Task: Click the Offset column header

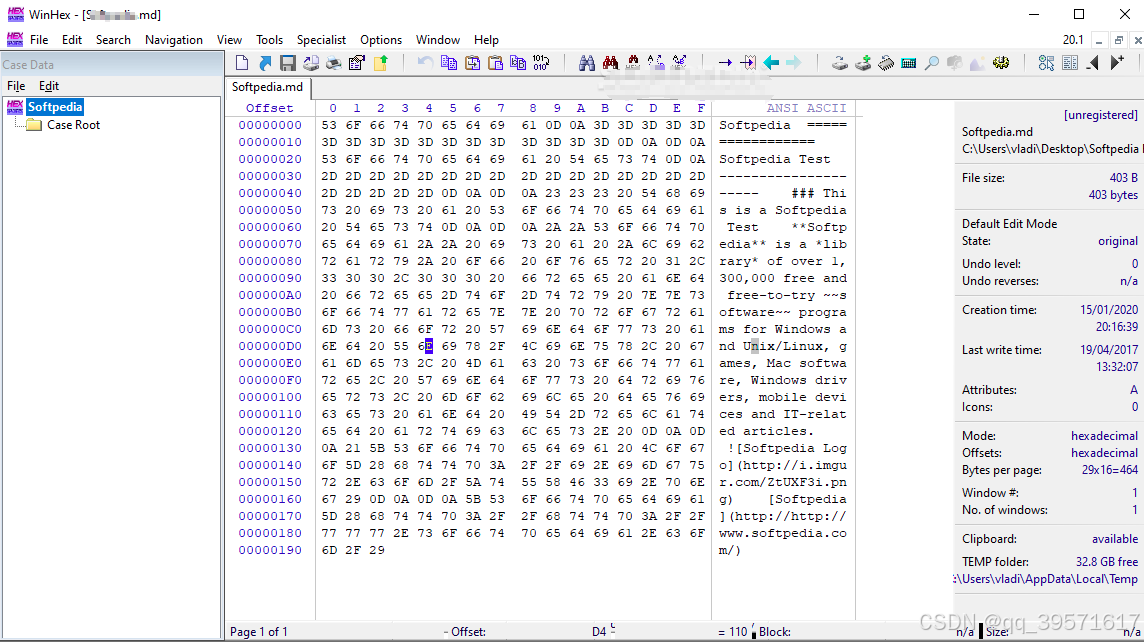Action: (x=269, y=108)
